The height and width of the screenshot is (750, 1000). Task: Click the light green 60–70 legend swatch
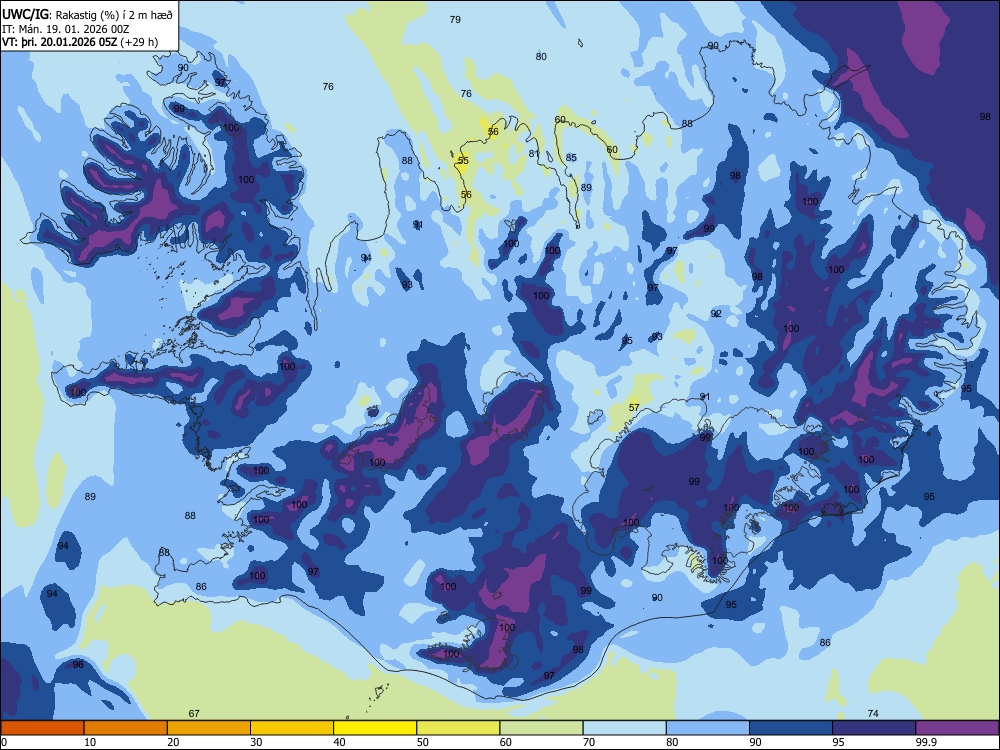pos(541,728)
